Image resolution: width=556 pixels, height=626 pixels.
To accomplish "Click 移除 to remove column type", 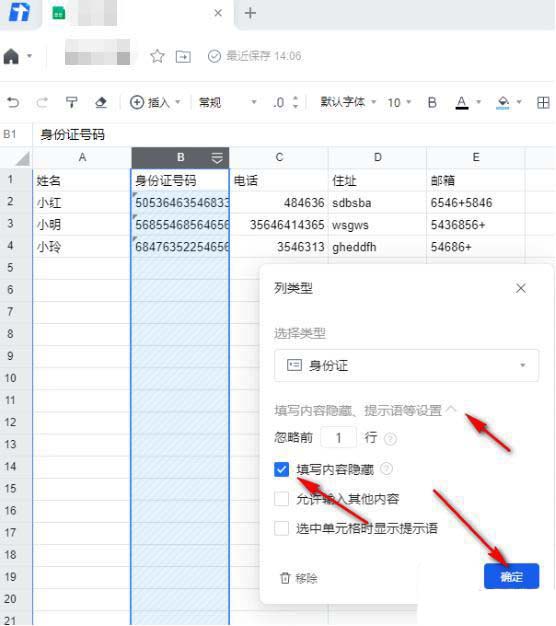I will (299, 578).
